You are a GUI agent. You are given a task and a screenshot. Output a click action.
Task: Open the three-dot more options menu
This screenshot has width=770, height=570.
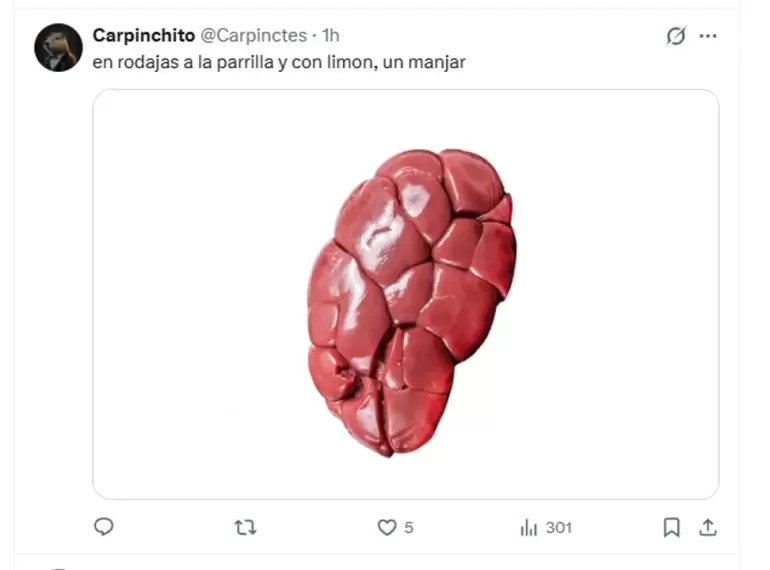(x=708, y=36)
